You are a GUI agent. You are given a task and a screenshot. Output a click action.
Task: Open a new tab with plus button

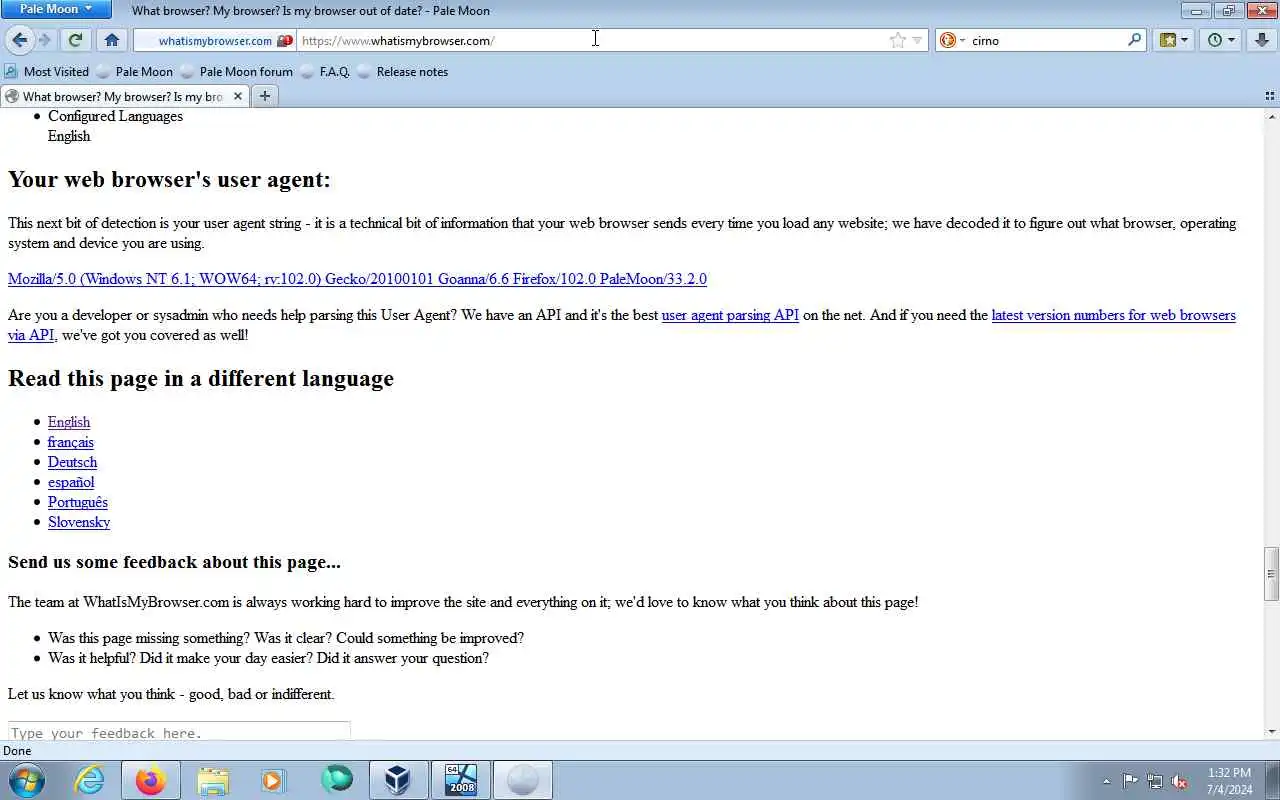point(264,96)
